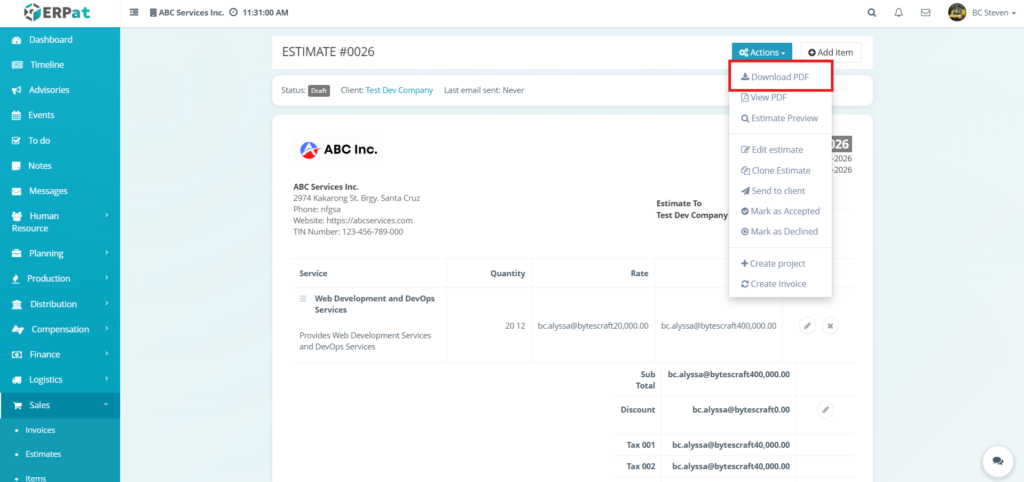The image size is (1024, 482).
Task: Click the pencil edit icon for service row
Action: coord(807,325)
